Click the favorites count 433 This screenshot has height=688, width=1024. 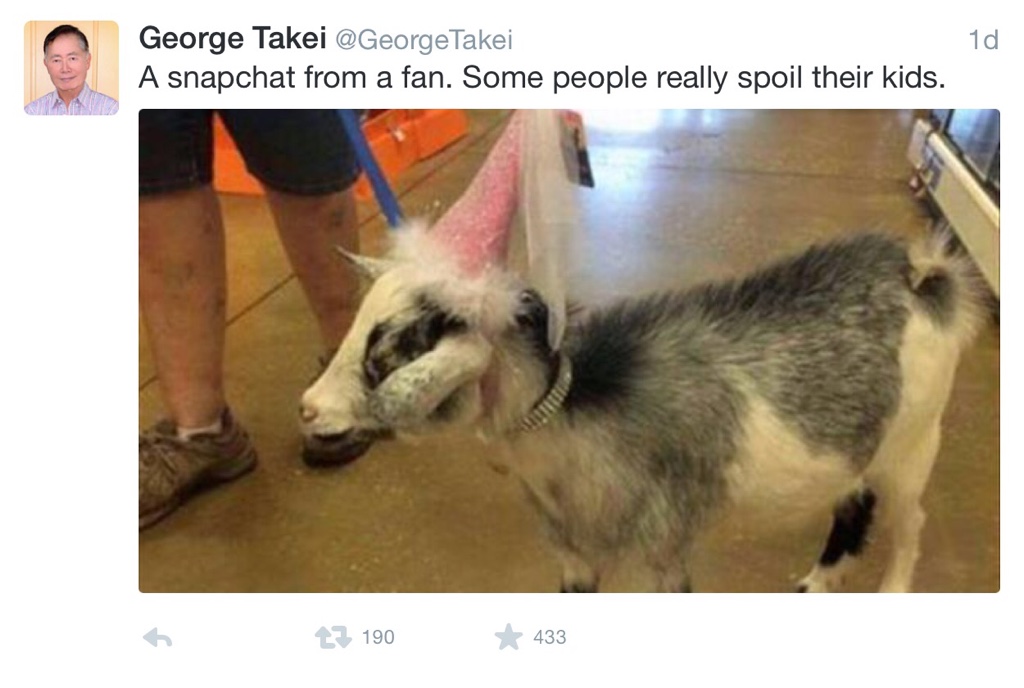[x=549, y=637]
